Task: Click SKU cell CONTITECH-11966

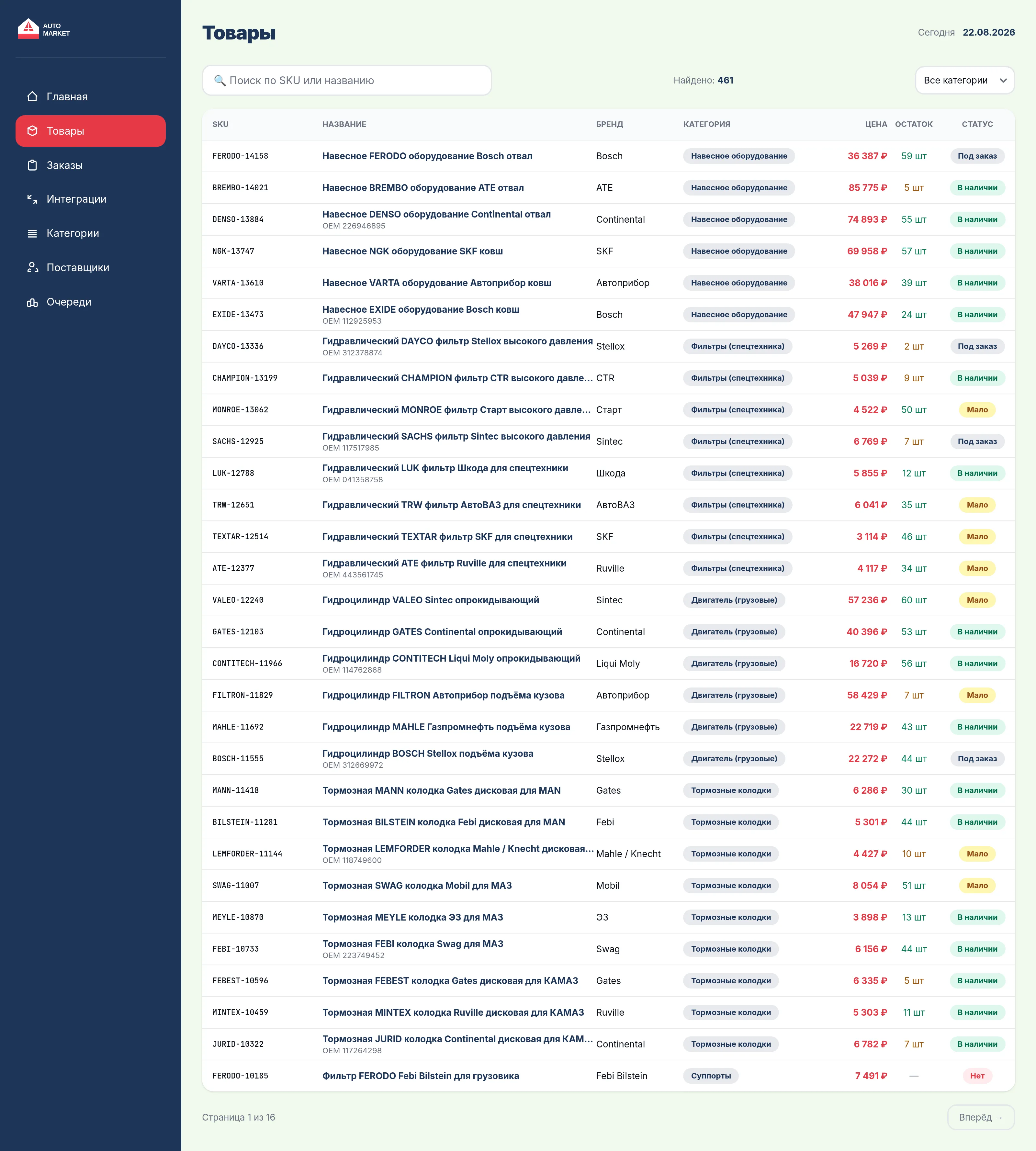Action: point(247,664)
